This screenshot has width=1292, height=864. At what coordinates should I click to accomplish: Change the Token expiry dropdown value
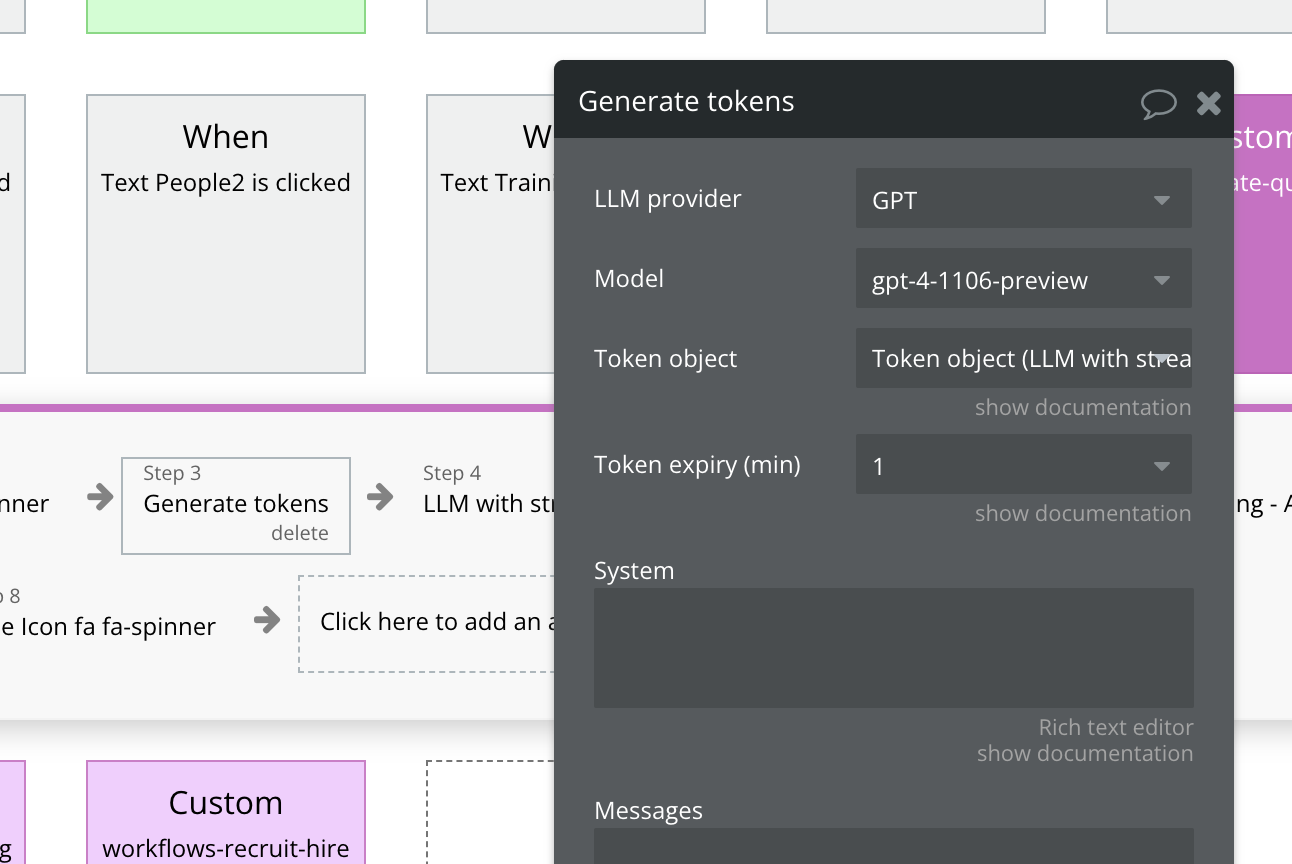tap(1023, 465)
